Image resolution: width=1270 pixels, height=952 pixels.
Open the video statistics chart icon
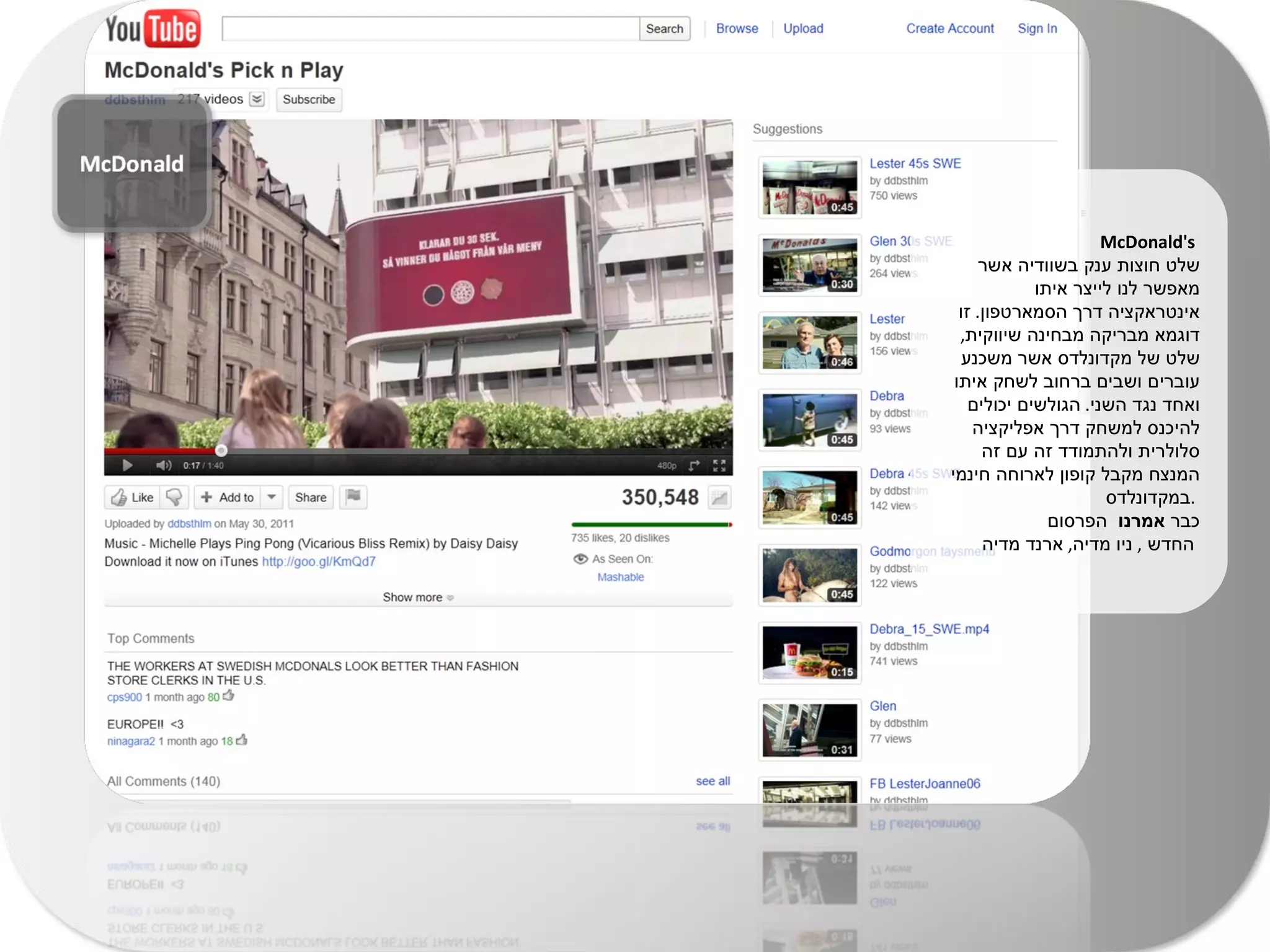point(719,497)
